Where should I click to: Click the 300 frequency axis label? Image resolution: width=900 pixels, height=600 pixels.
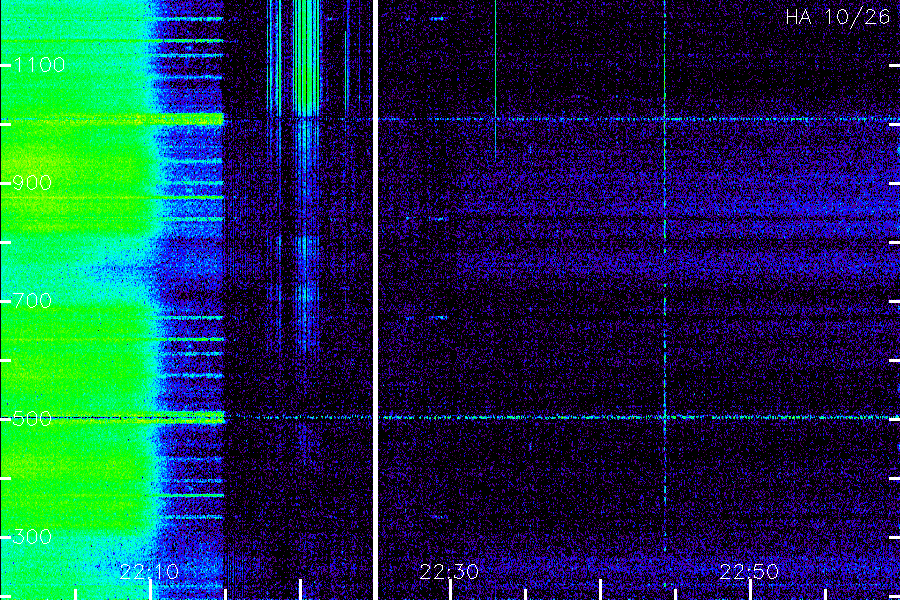(32, 537)
